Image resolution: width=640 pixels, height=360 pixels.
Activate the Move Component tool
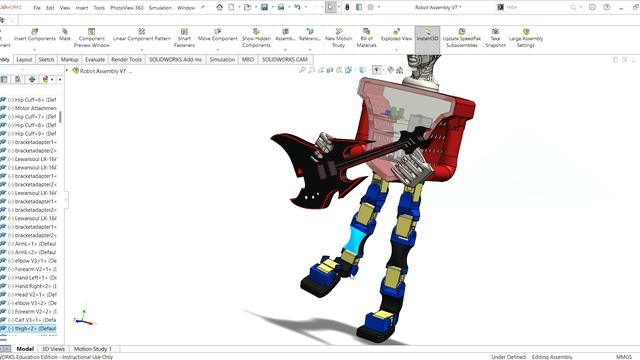click(218, 35)
